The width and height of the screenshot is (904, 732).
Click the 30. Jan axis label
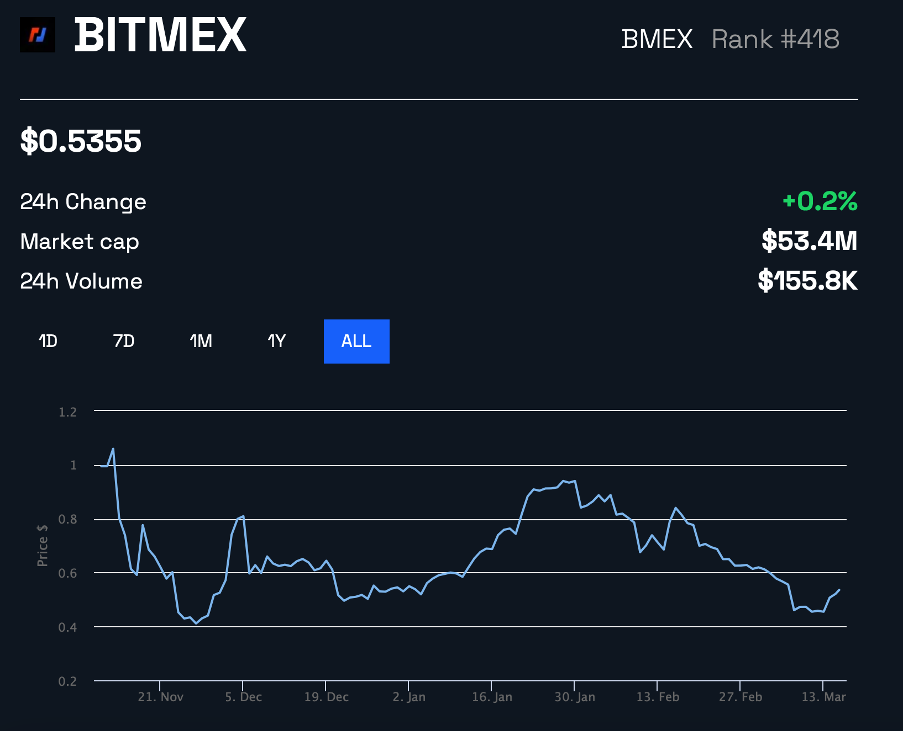pos(574,697)
